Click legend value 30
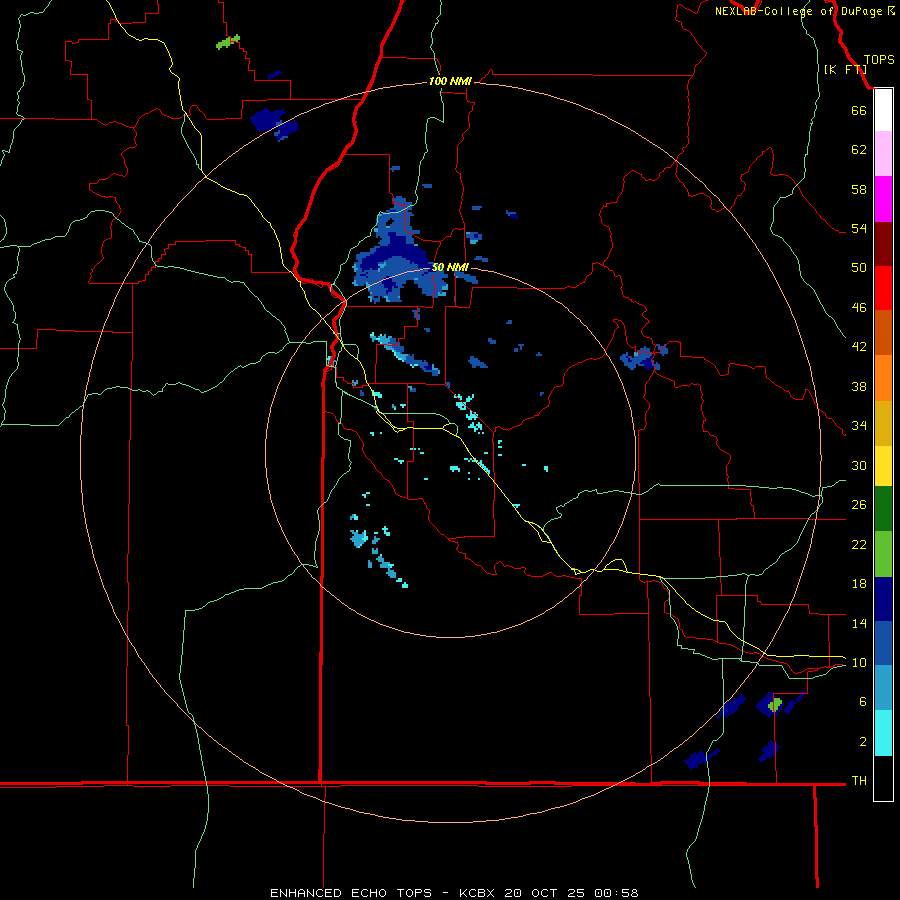 (x=859, y=465)
